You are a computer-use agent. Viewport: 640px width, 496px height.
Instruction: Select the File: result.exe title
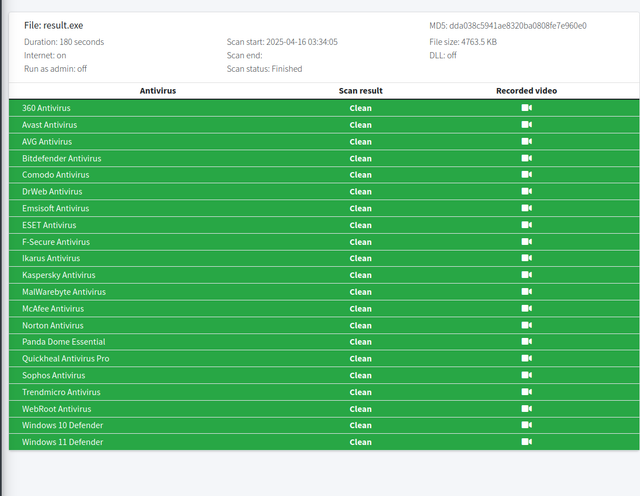coord(53,25)
